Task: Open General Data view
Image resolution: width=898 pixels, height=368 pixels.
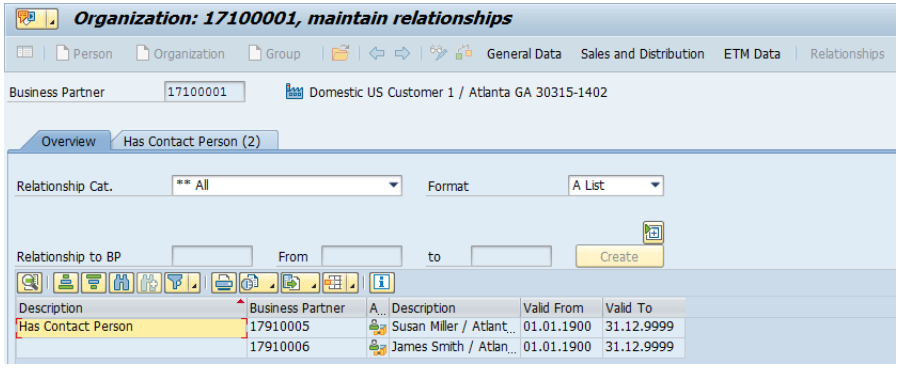Action: click(x=524, y=54)
